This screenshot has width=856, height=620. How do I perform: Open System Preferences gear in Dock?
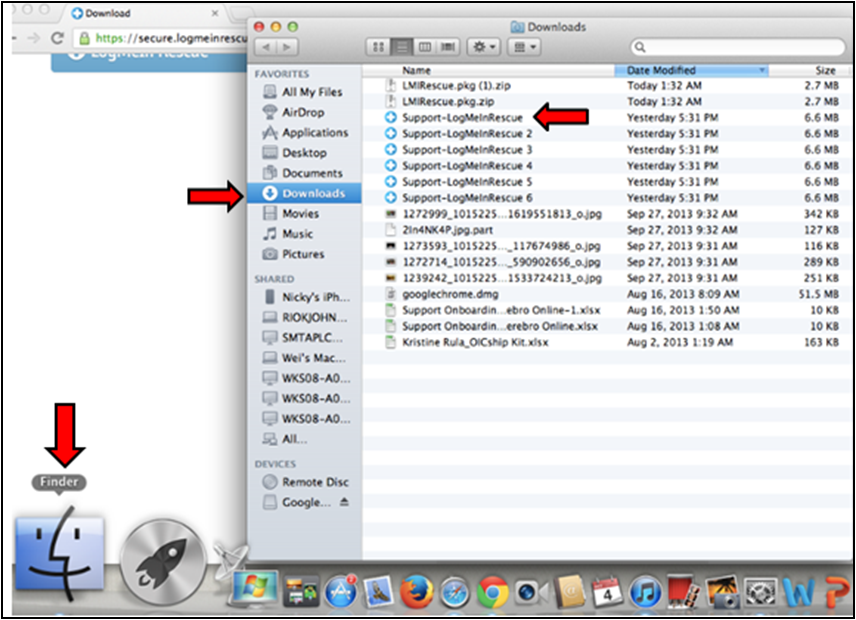coord(759,592)
